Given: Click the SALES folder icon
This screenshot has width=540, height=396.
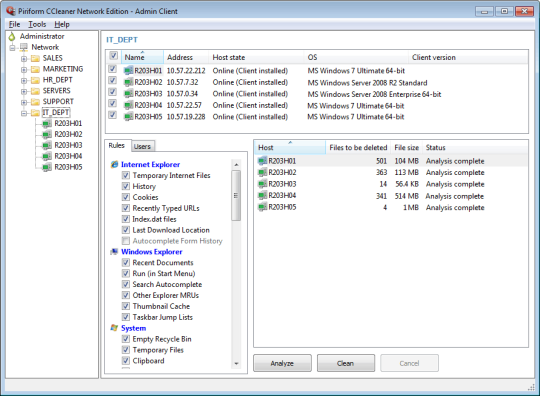Looking at the screenshot, I should click(35, 58).
